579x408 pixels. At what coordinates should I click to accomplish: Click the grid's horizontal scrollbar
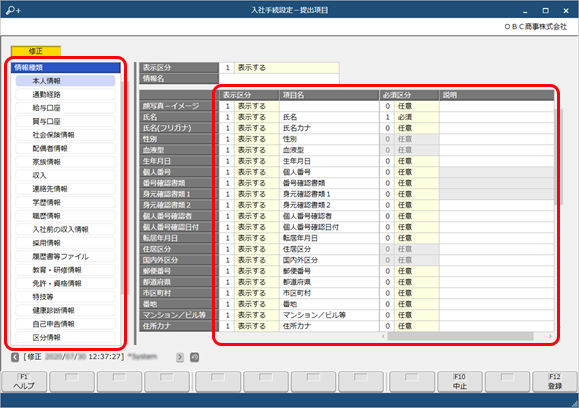pos(460,336)
